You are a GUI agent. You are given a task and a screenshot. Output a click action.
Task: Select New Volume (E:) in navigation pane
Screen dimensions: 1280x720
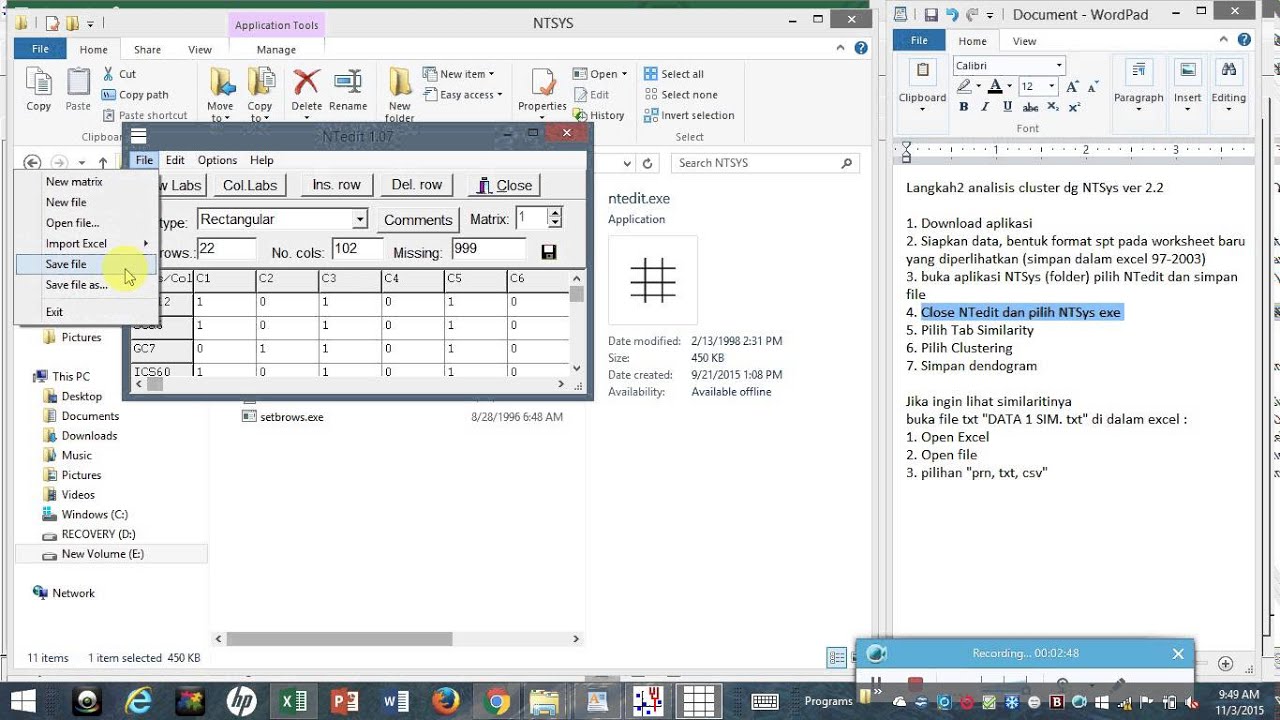102,554
